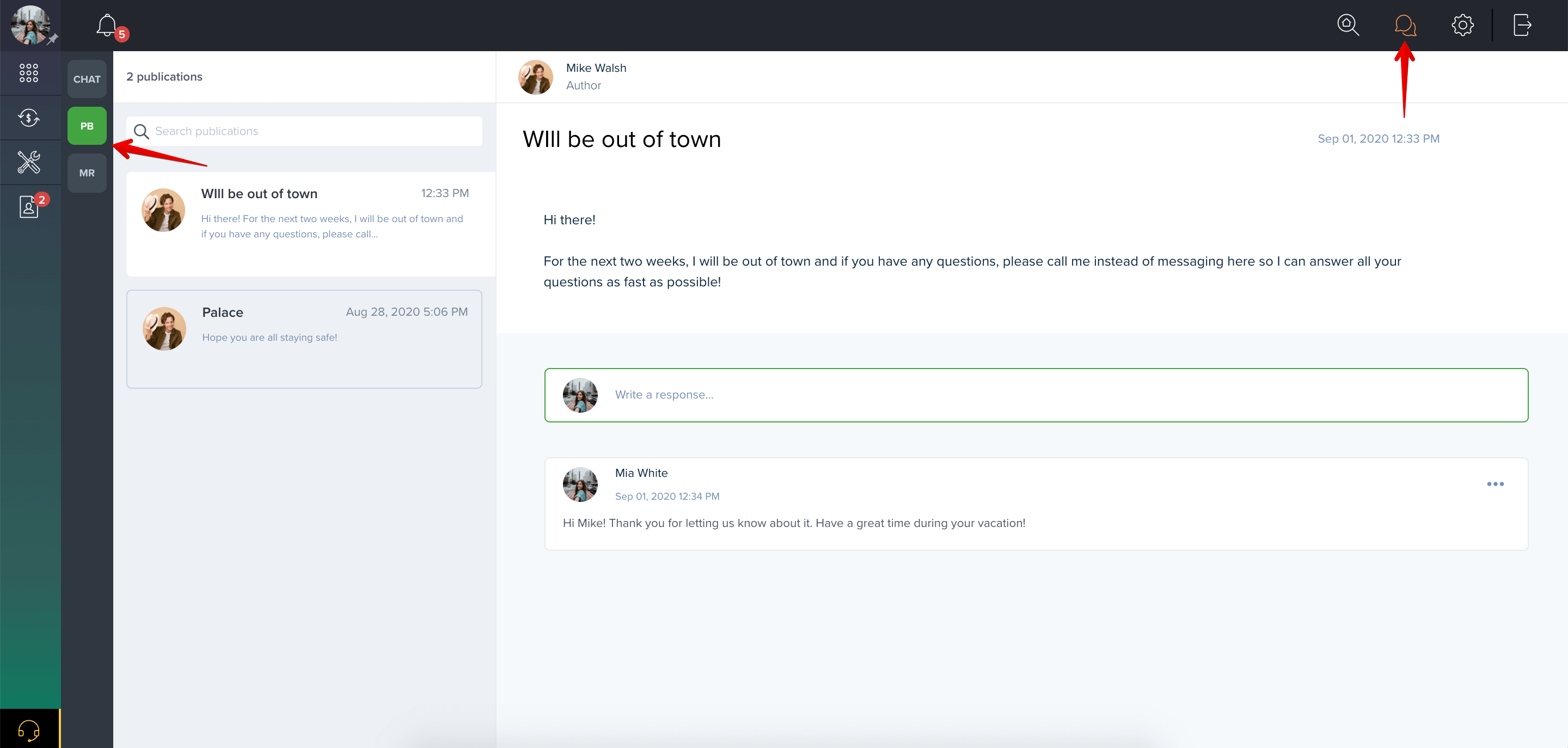This screenshot has width=1568, height=748.
Task: Select the PB publications tab
Action: coord(87,126)
